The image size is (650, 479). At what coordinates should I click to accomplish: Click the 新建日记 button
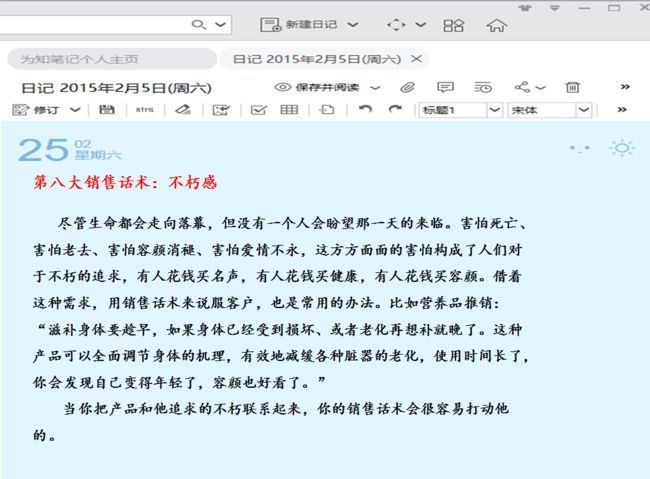click(298, 25)
